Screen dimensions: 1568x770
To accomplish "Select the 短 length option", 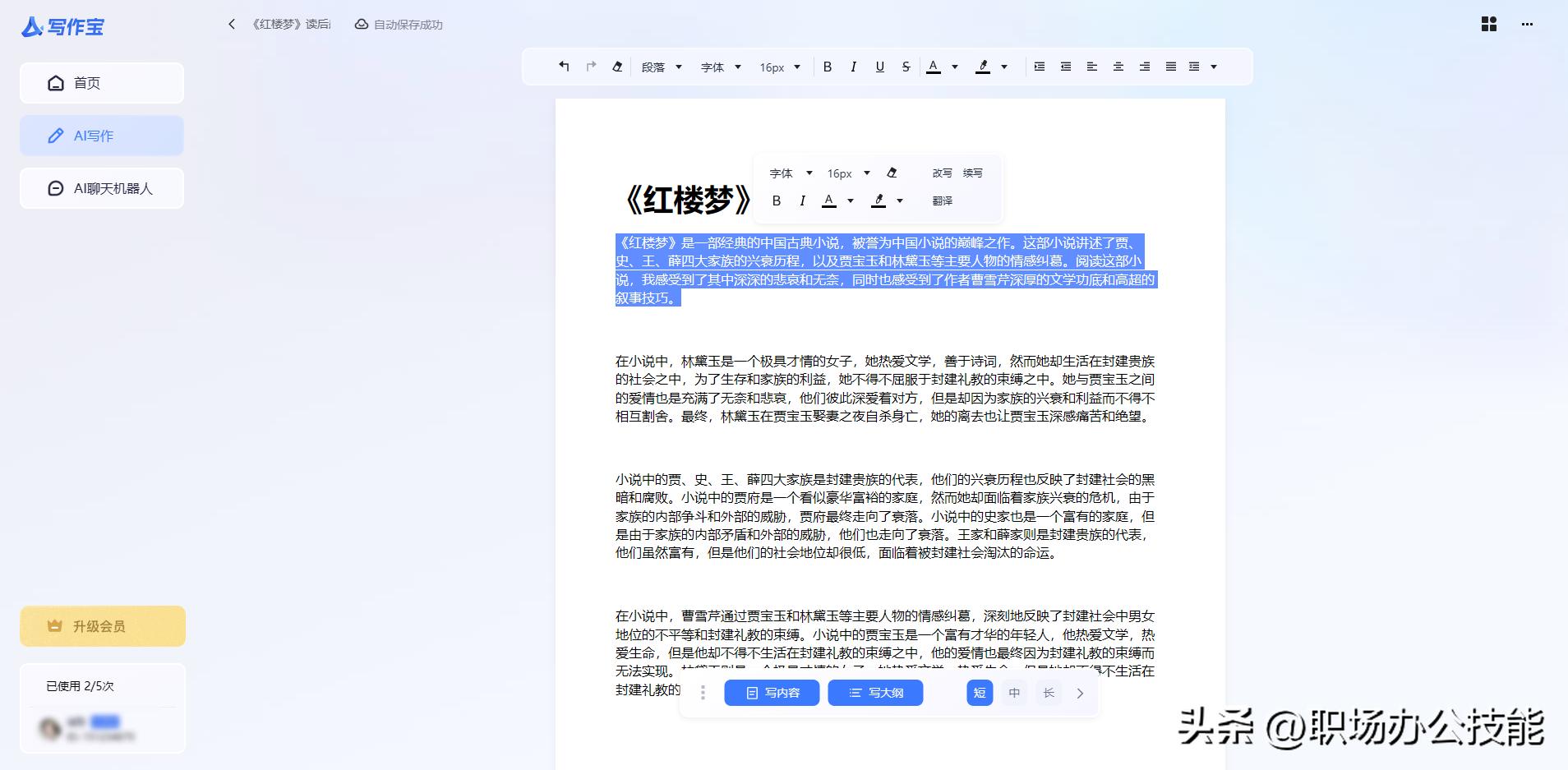I will (979, 693).
